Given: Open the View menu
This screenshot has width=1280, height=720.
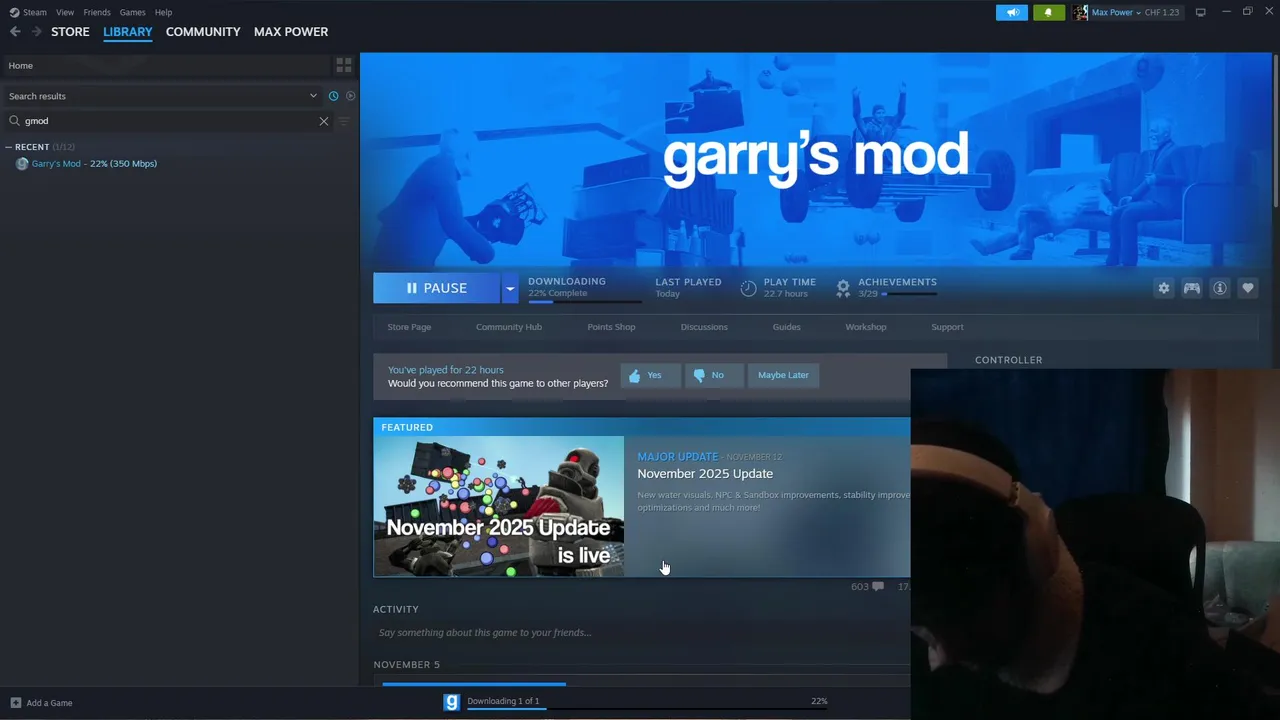Looking at the screenshot, I should click(x=65, y=12).
